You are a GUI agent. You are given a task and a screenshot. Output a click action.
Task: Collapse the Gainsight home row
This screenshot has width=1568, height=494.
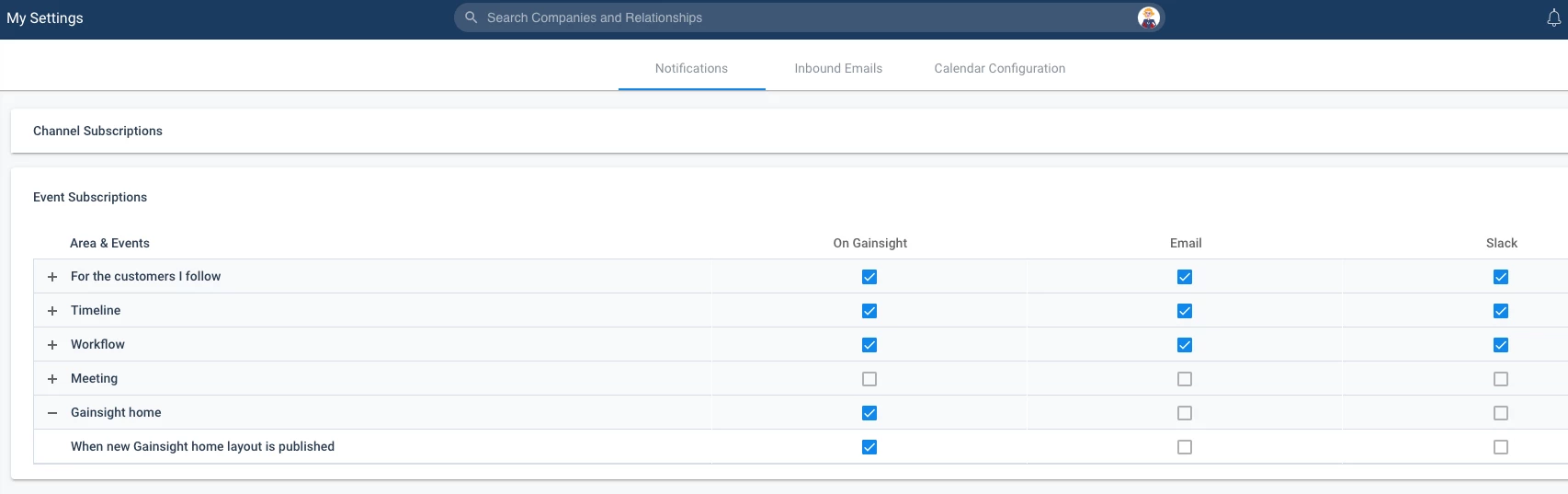(52, 413)
